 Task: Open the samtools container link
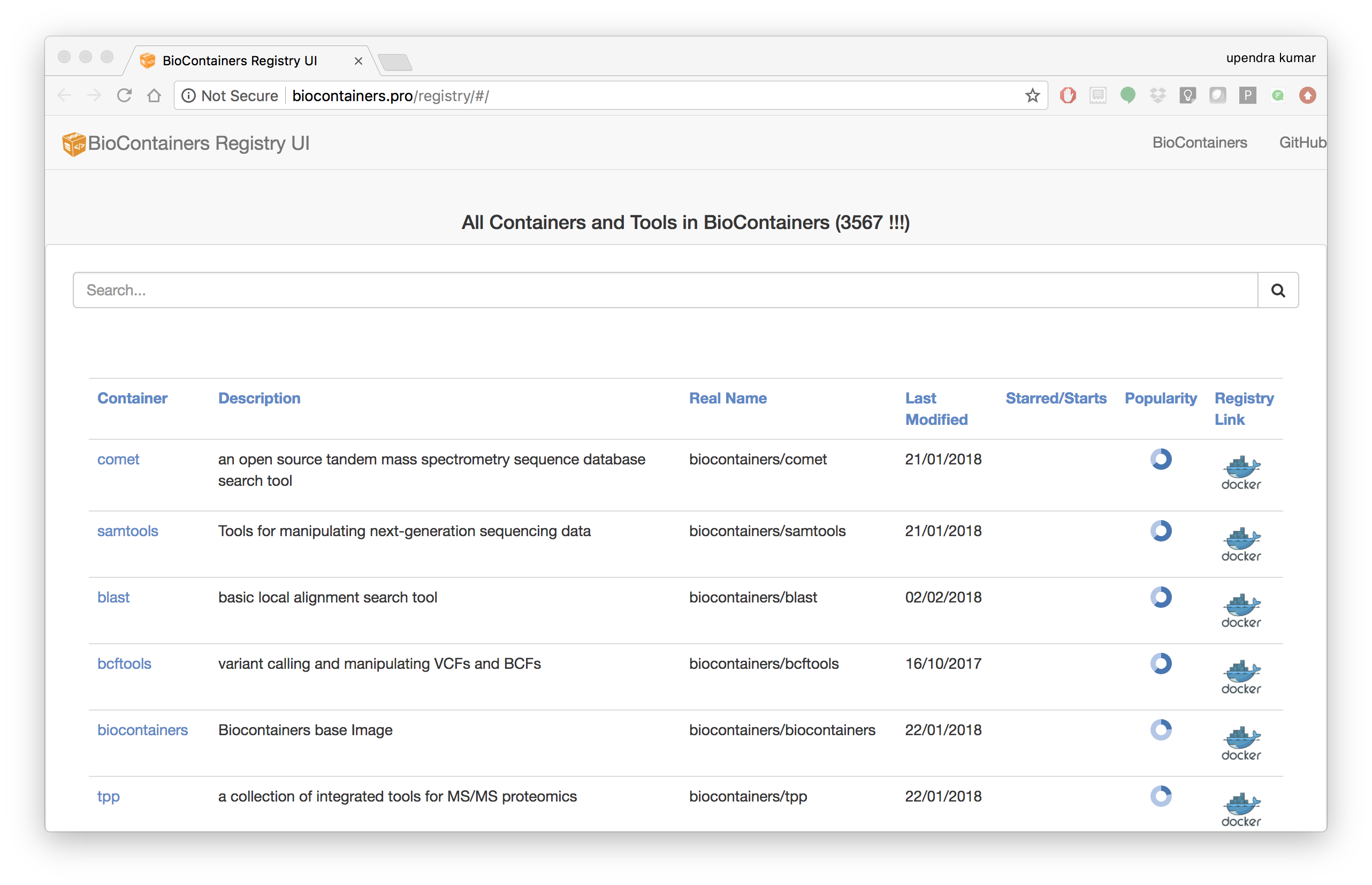[x=127, y=530]
